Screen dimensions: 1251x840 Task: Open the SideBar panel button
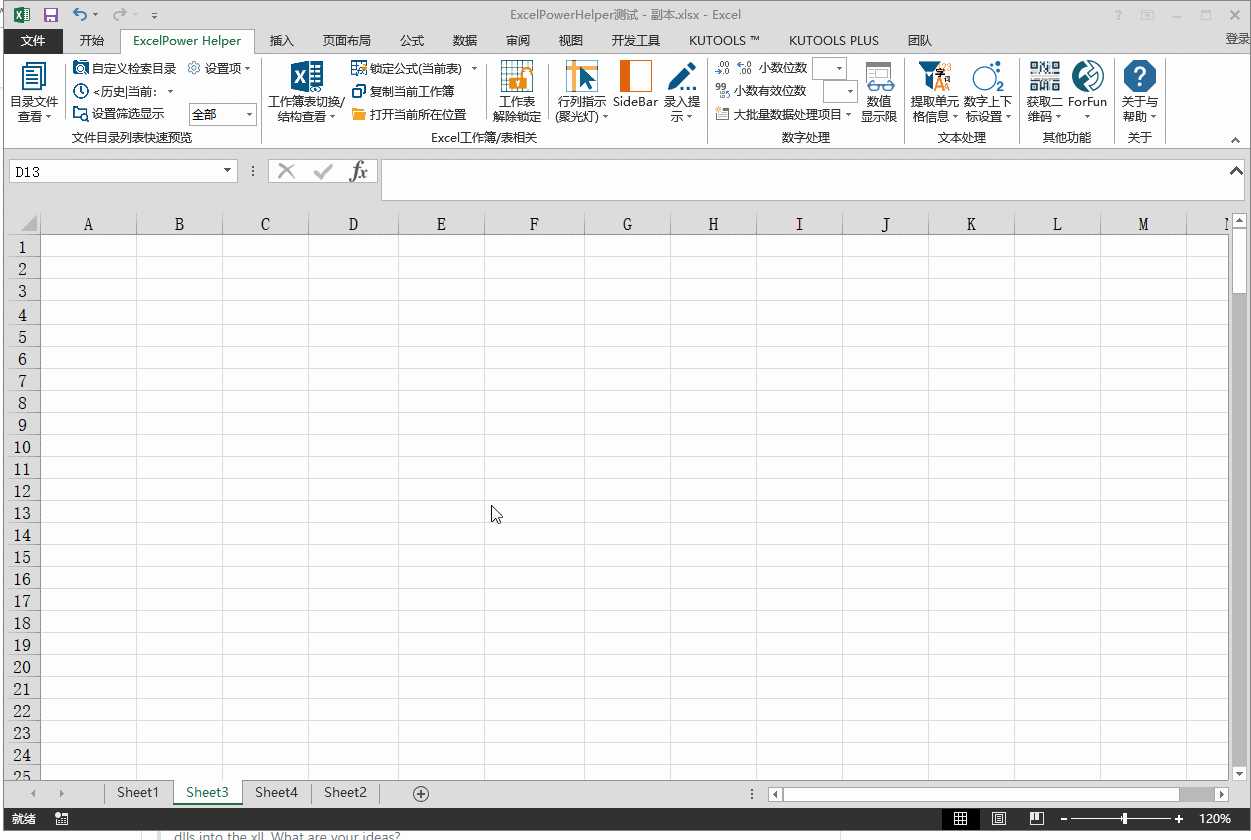pos(635,85)
